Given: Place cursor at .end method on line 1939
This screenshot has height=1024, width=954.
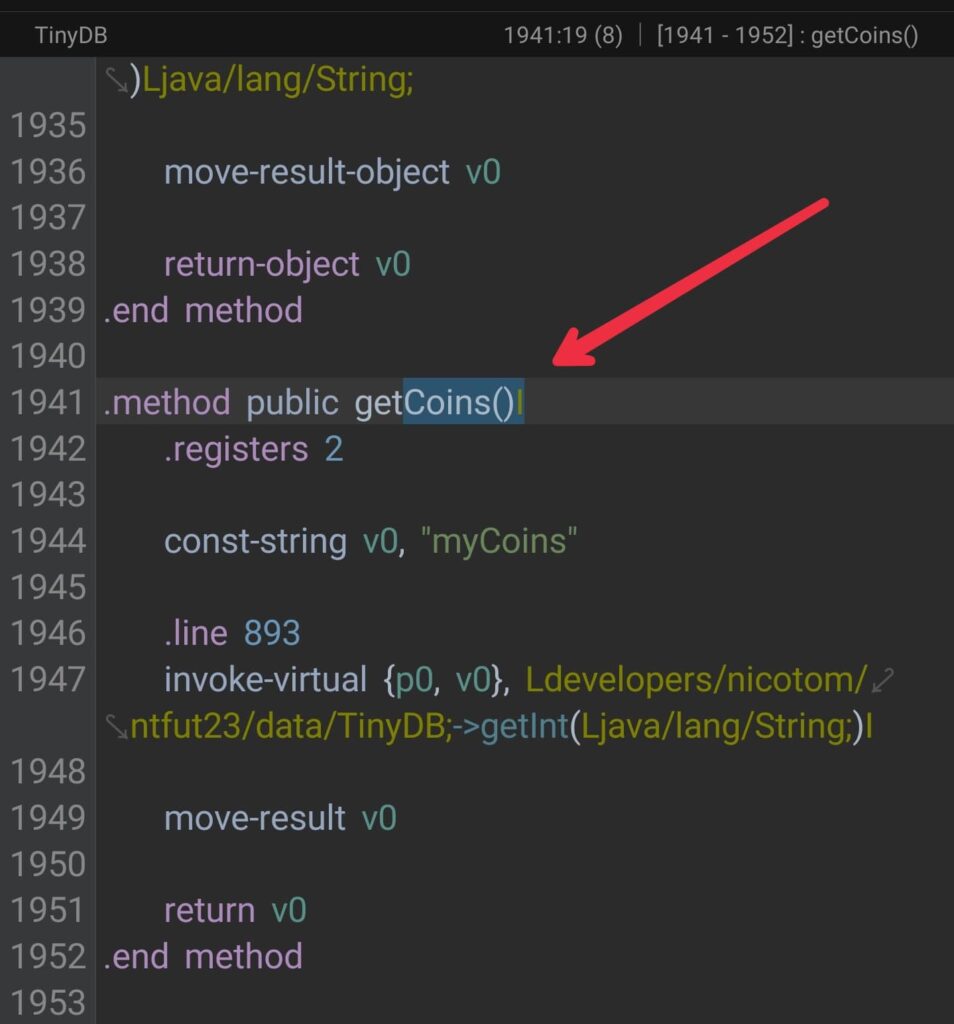Looking at the screenshot, I should tap(203, 310).
